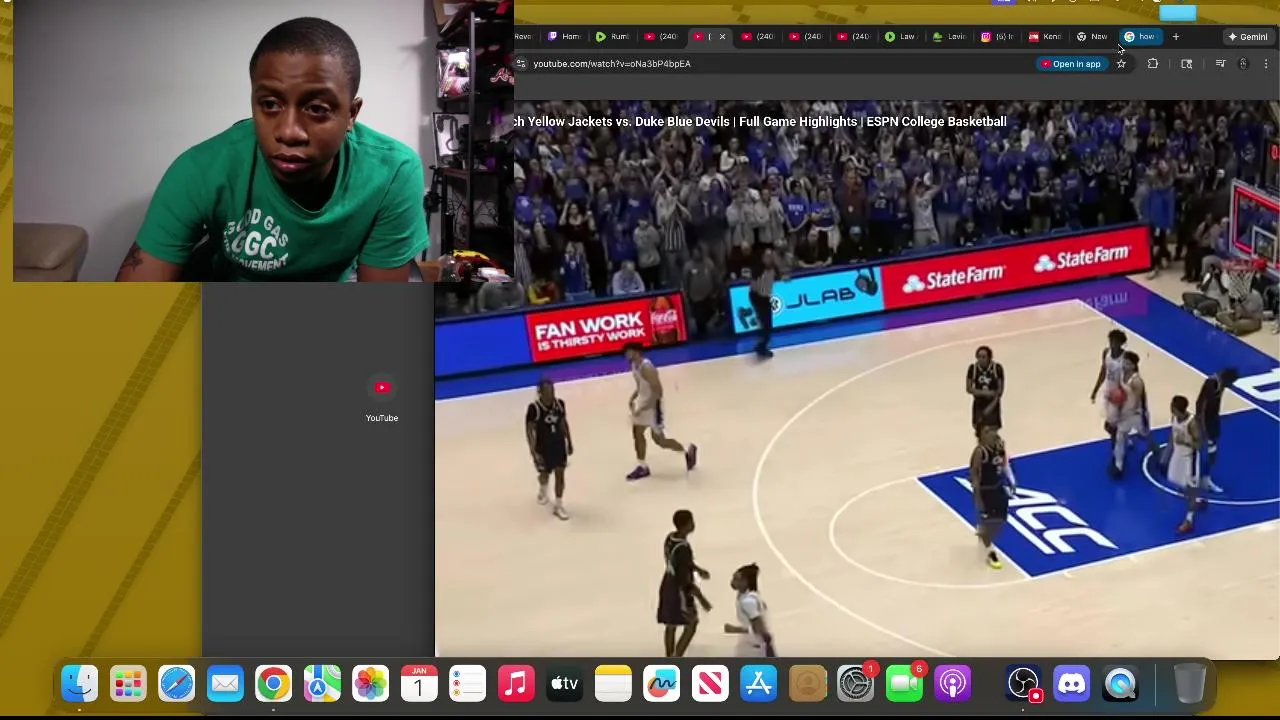Click the video title text
Screen dimensions: 1280x720
[x=760, y=122]
